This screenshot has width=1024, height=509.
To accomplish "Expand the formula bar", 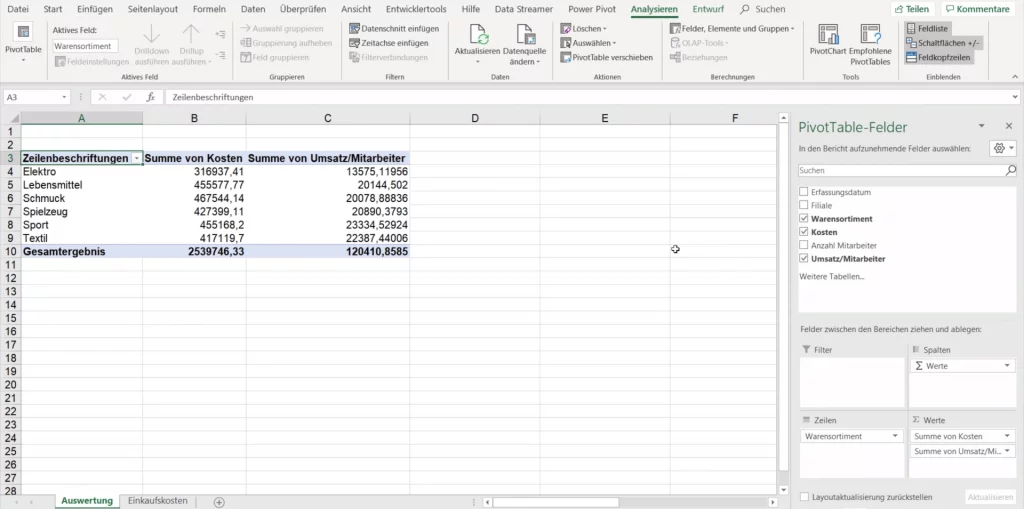I will coord(1015,97).
